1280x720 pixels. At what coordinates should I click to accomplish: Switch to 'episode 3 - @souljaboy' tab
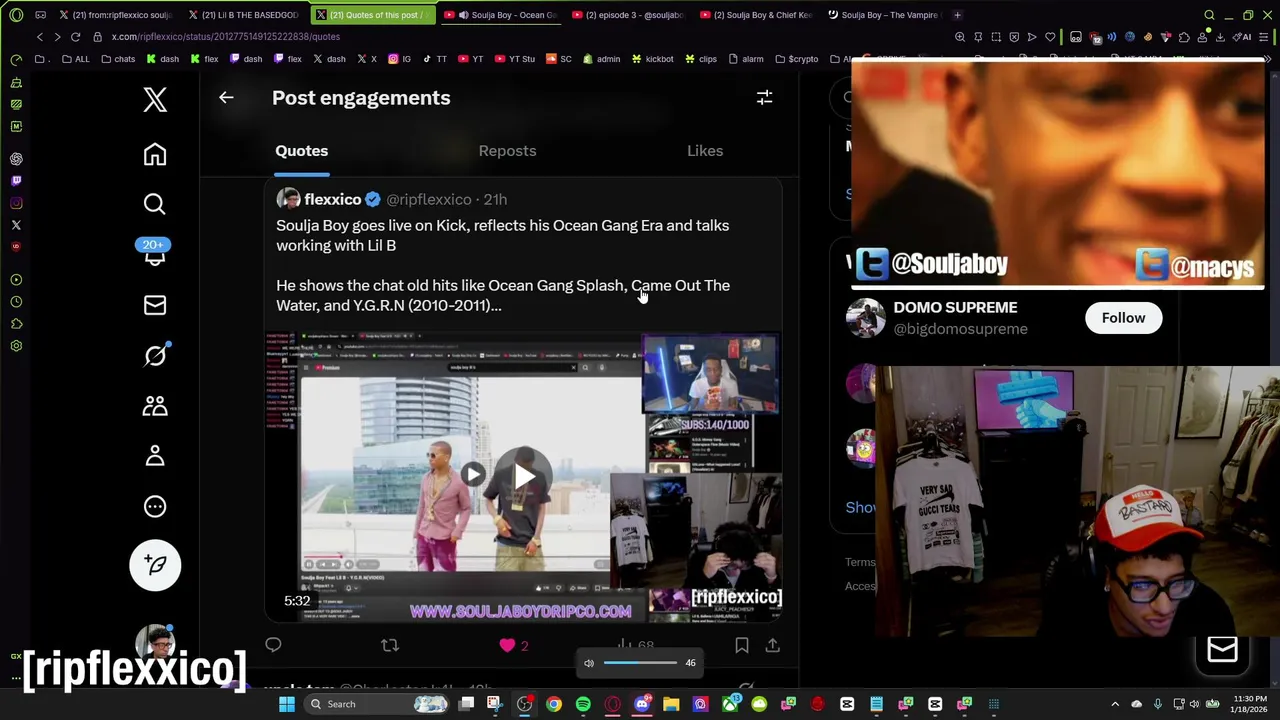(630, 15)
